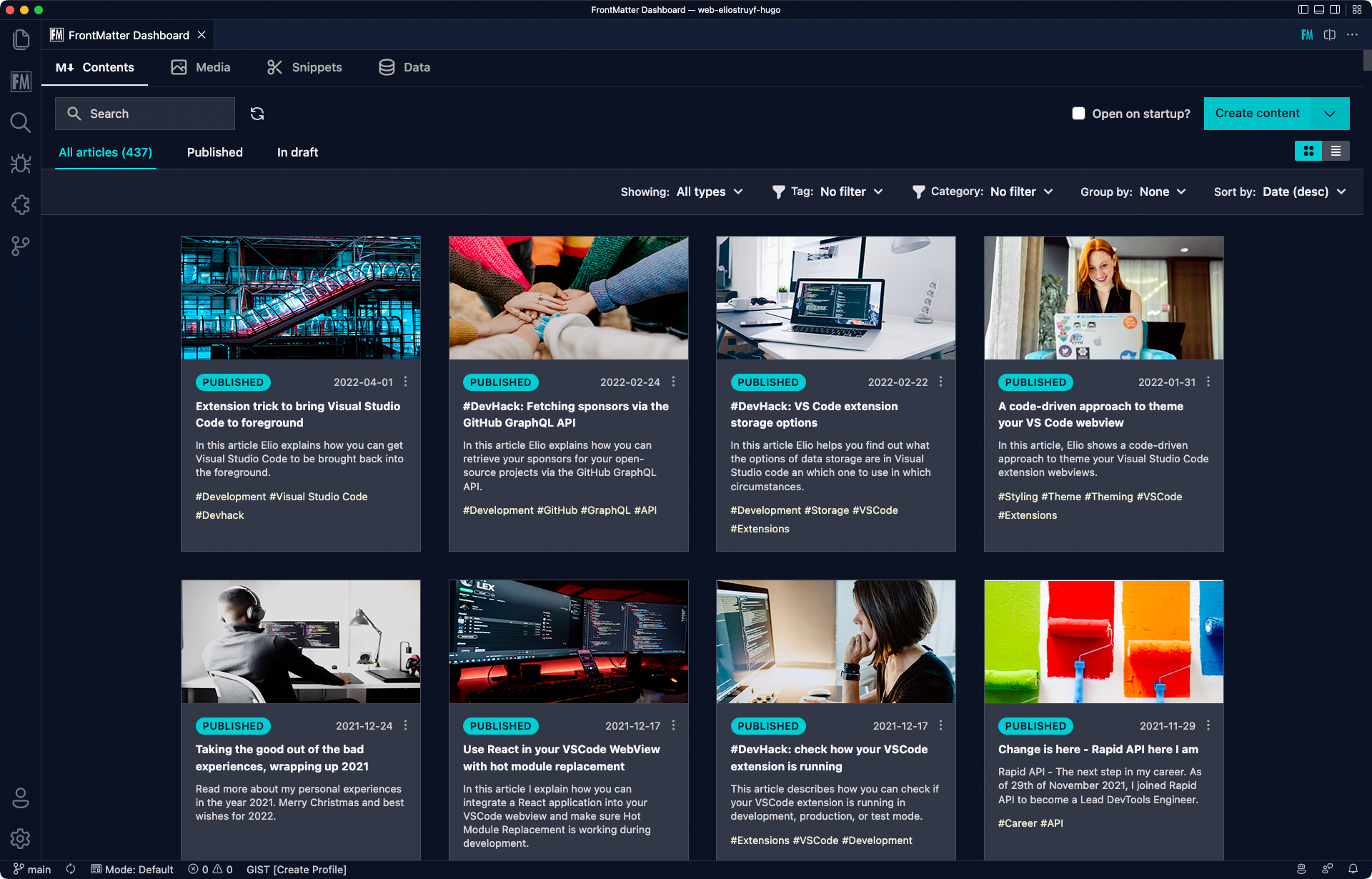Switch to the Data tab
This screenshot has width=1372, height=879.
(x=404, y=67)
